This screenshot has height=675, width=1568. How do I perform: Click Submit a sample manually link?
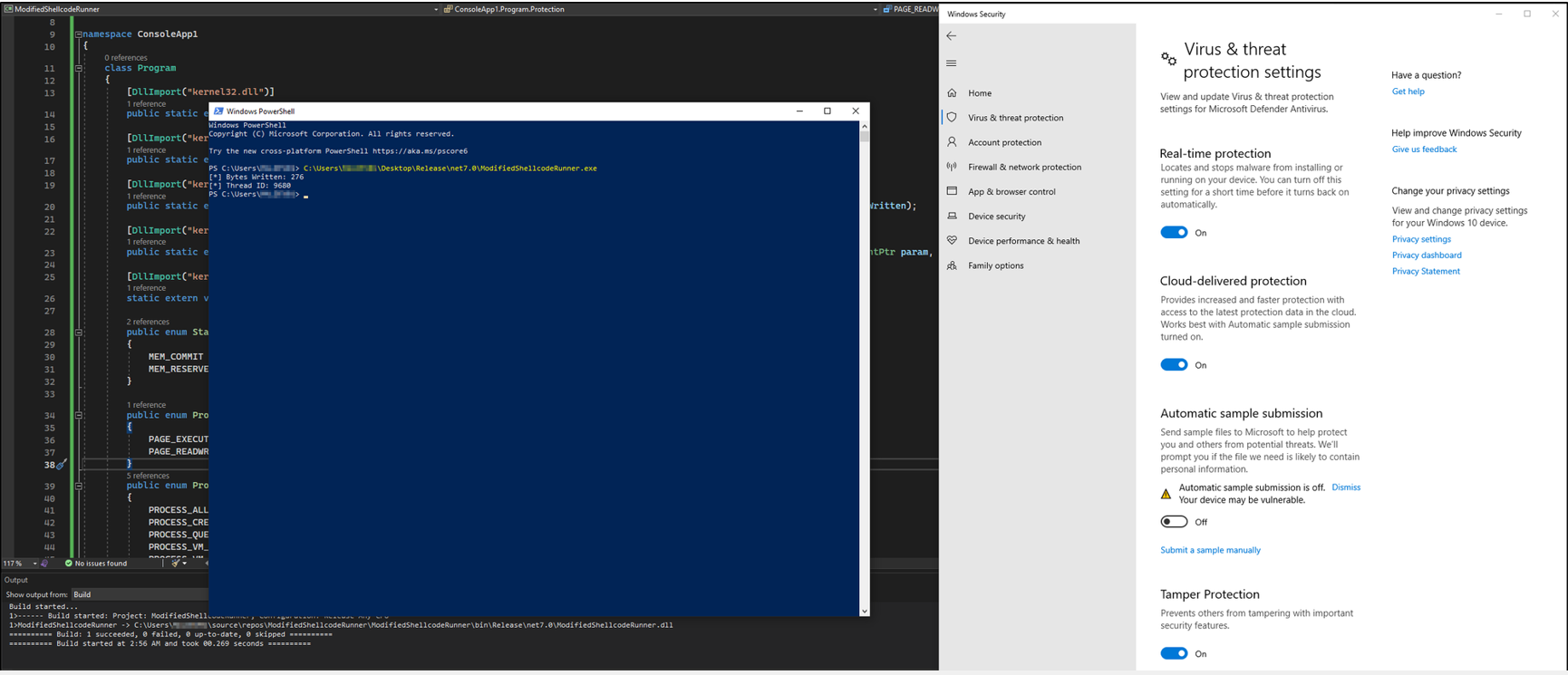pos(1210,550)
